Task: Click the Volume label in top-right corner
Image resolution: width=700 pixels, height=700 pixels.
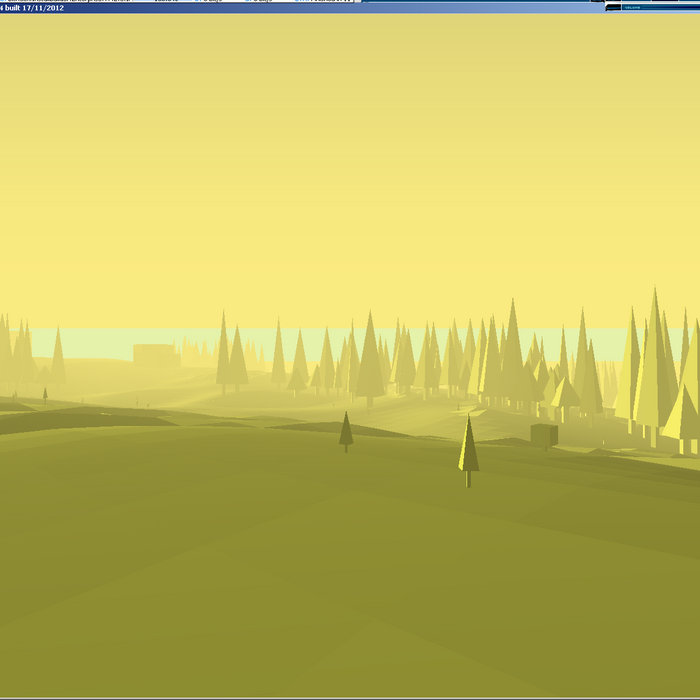Action: coord(631,7)
